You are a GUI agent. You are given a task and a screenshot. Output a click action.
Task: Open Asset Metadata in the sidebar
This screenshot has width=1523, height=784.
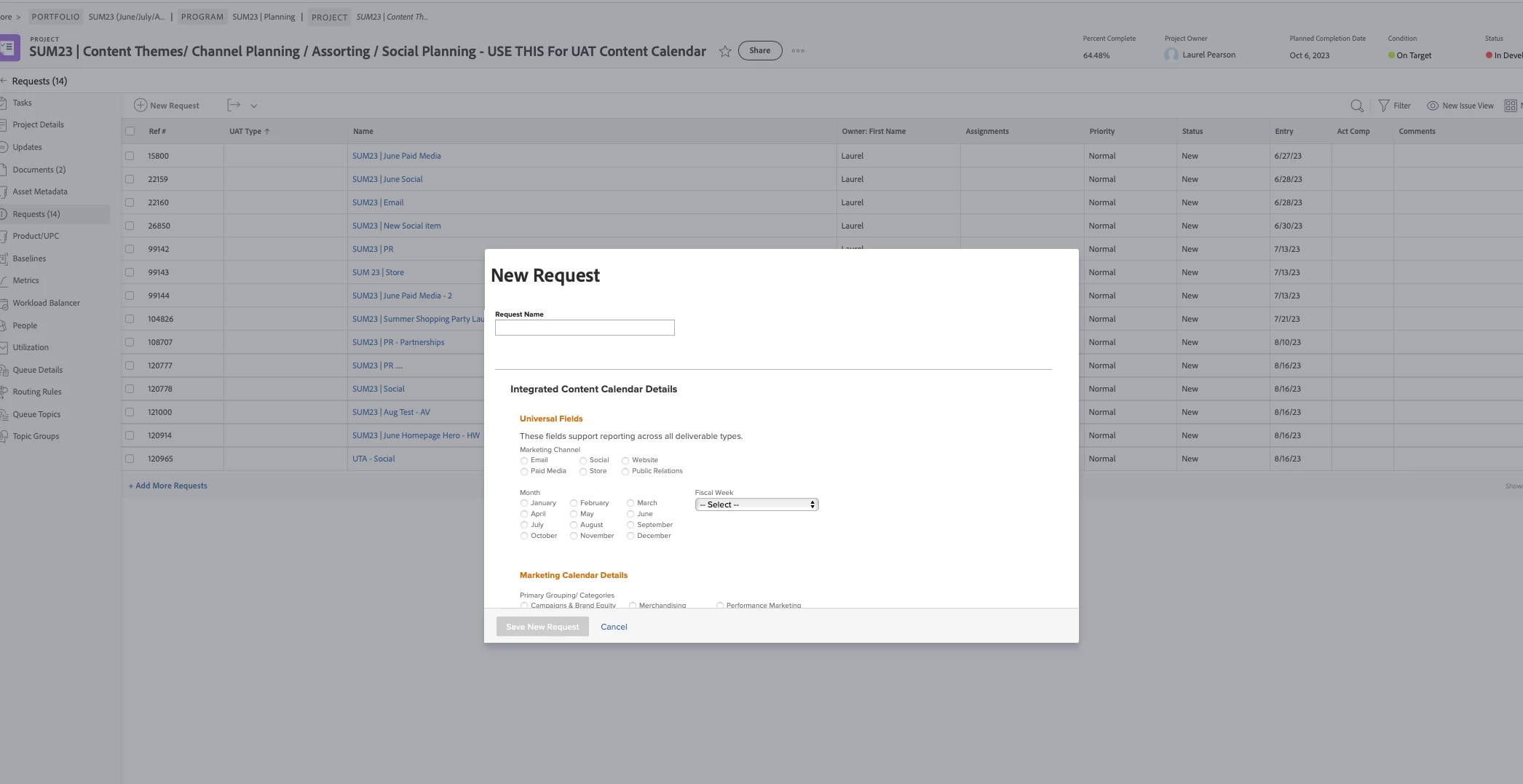pyautogui.click(x=39, y=191)
